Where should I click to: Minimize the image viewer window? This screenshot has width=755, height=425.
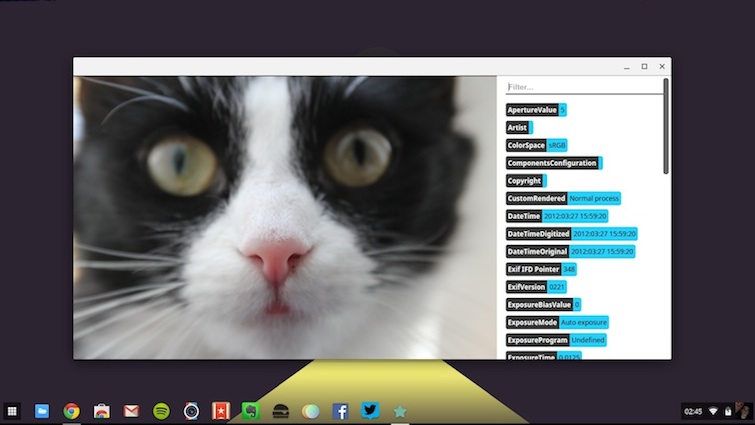pyautogui.click(x=626, y=67)
